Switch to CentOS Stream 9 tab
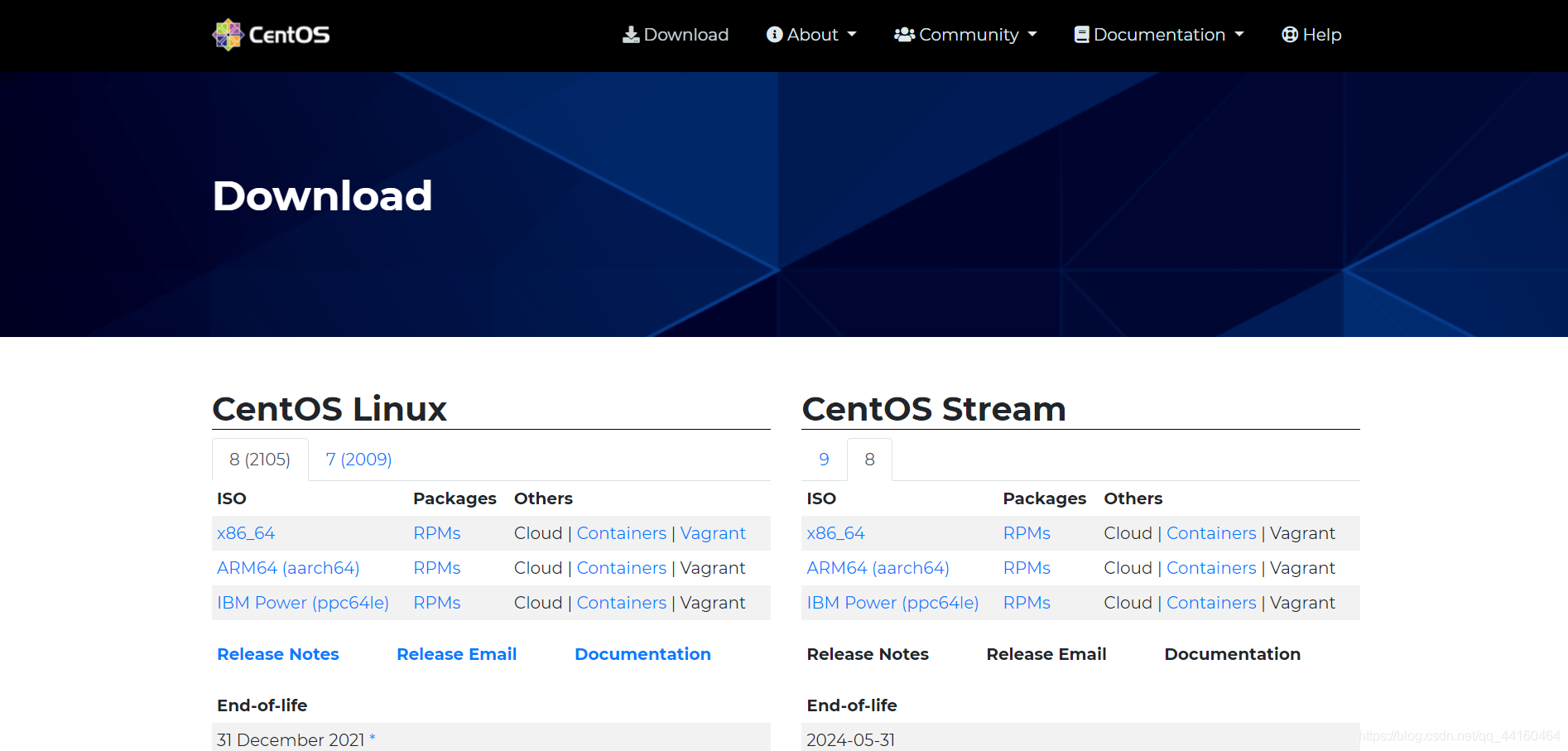1568x751 pixels. [824, 460]
